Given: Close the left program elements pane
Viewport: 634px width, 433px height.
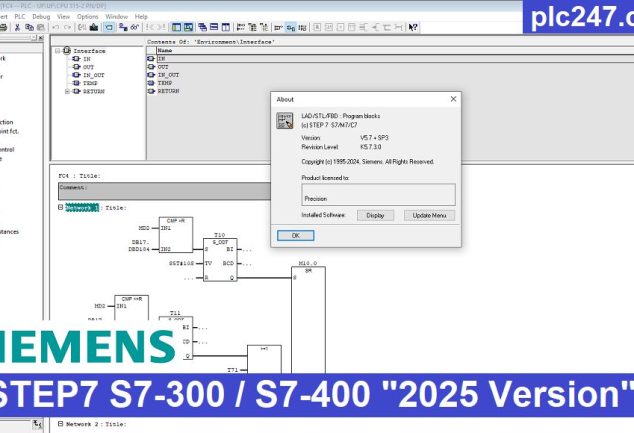Looking at the screenshot, I should [x=41, y=38].
